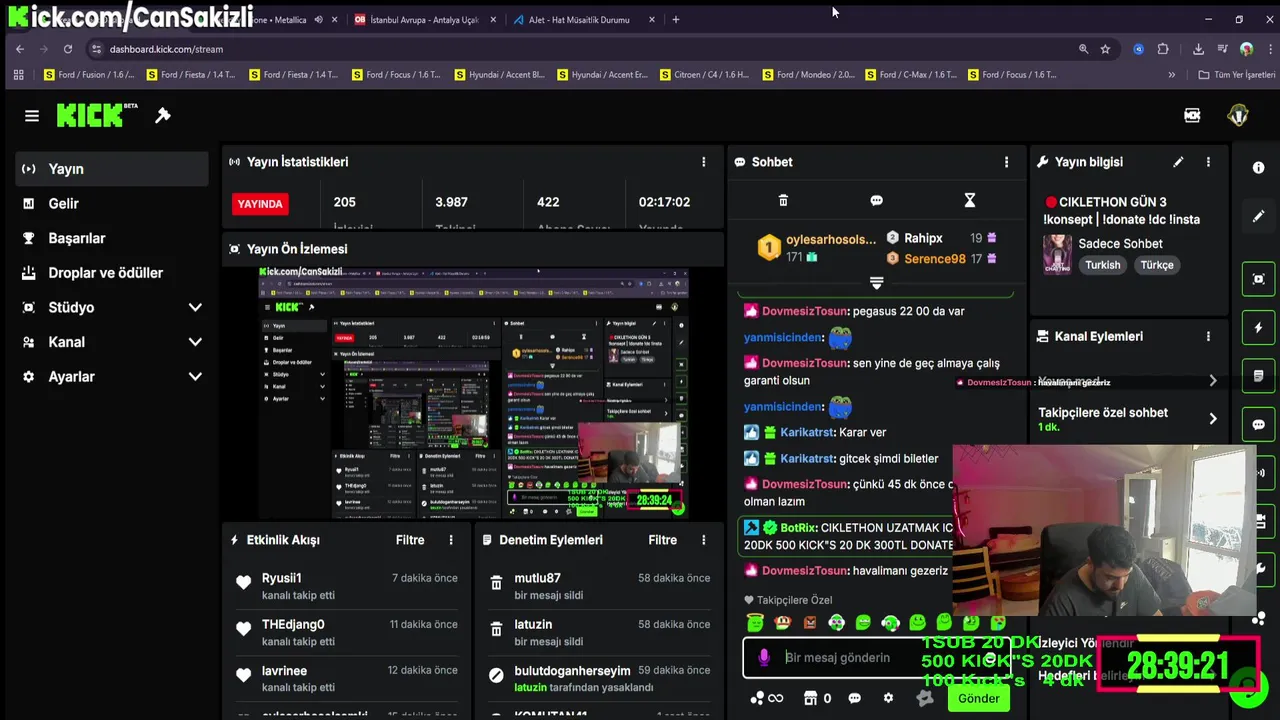The height and width of the screenshot is (720, 1280).
Task: Click the info icon in right rail
Action: (x=1258, y=168)
